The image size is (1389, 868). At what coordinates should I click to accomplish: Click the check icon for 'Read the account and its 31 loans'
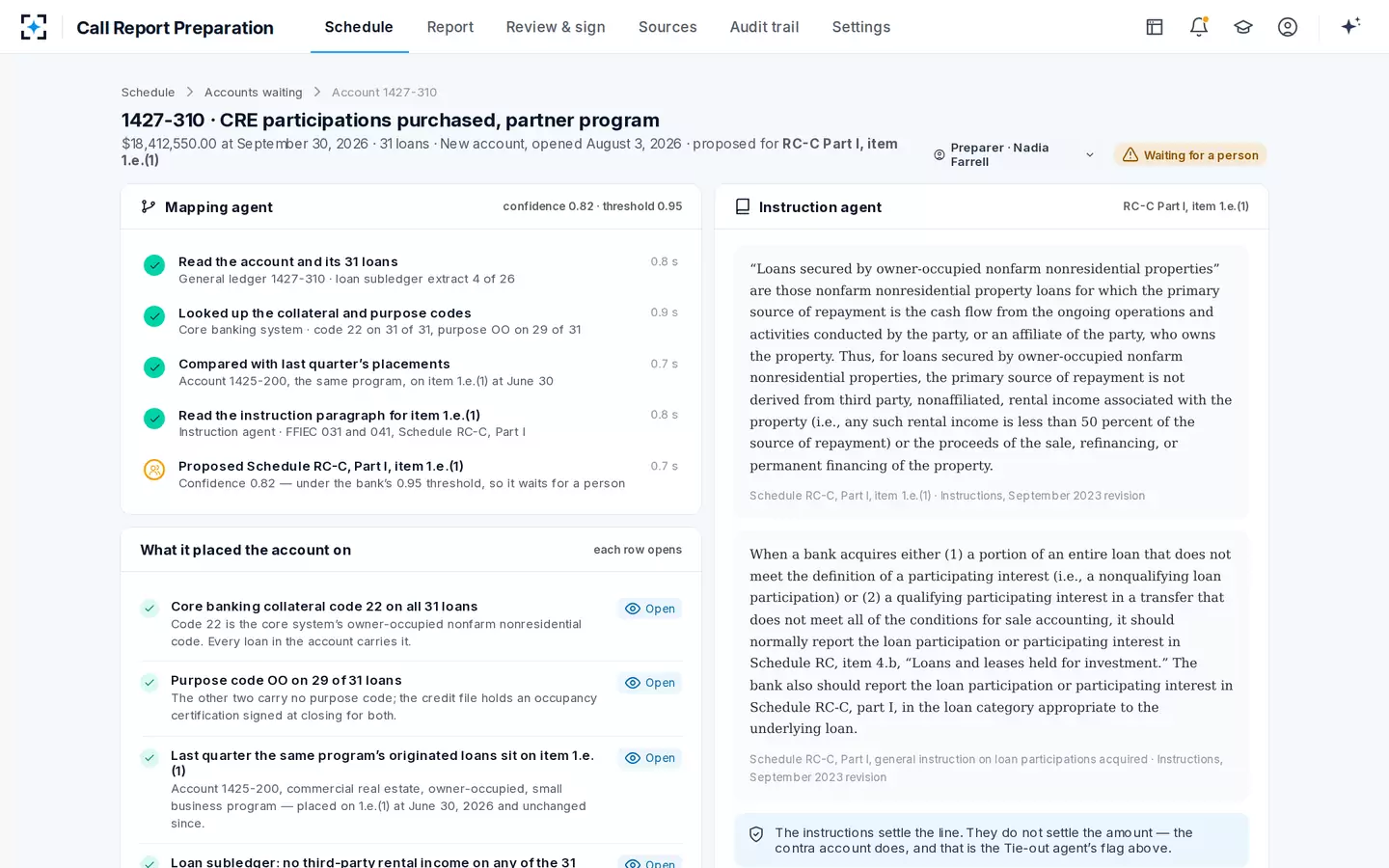click(x=154, y=265)
